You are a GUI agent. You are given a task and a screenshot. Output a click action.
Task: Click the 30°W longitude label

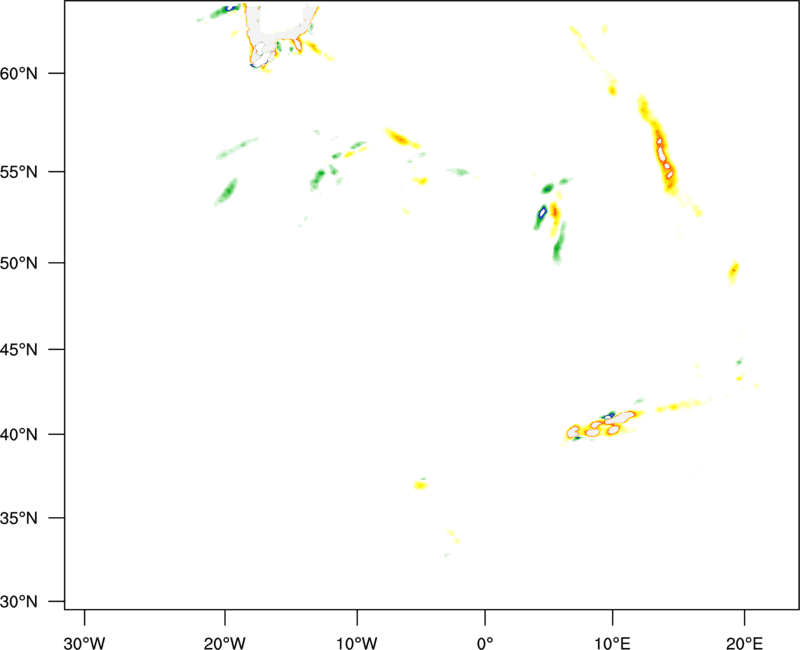click(85, 643)
